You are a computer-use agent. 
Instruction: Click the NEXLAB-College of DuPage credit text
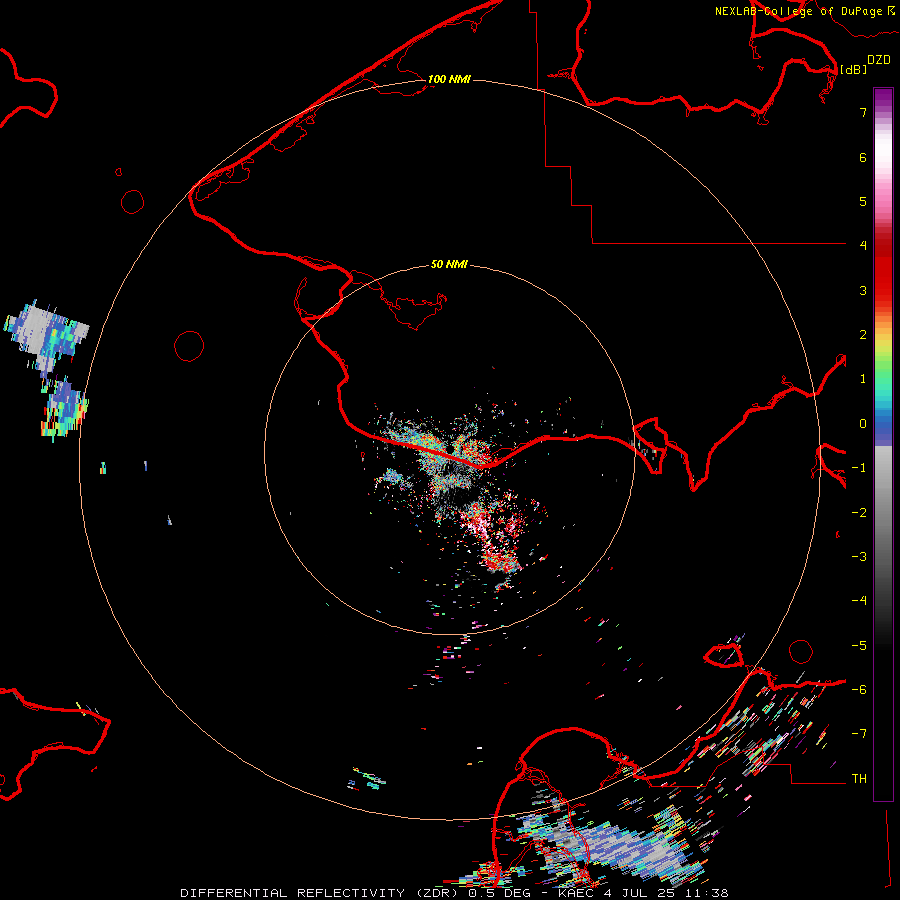798,11
